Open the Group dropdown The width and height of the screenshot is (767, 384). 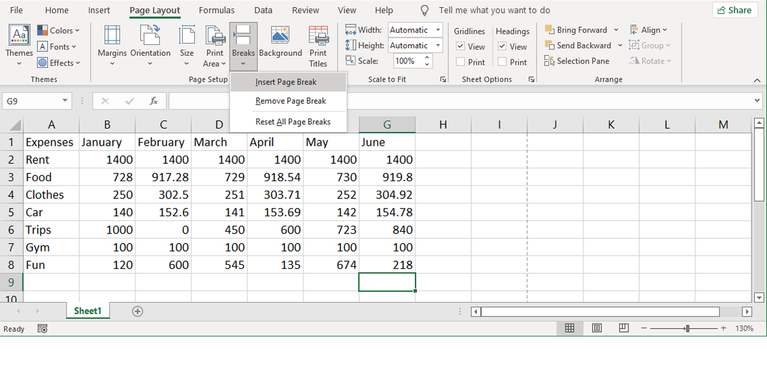click(650, 45)
